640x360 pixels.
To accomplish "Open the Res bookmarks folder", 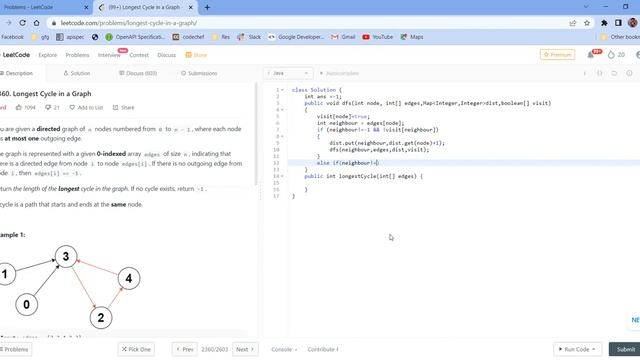I will click(x=221, y=37).
